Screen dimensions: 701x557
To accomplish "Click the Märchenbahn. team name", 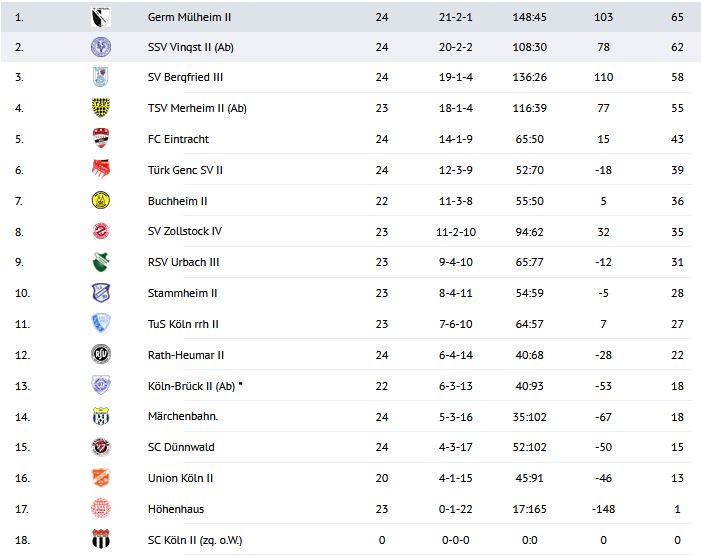I will tap(182, 416).
